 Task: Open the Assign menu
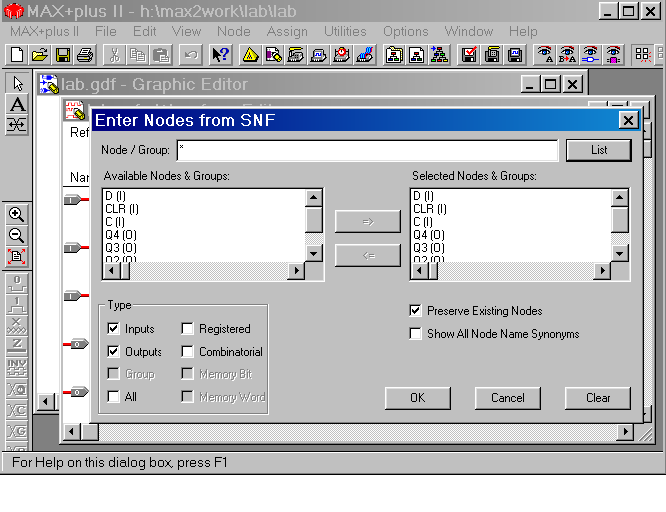click(x=287, y=31)
